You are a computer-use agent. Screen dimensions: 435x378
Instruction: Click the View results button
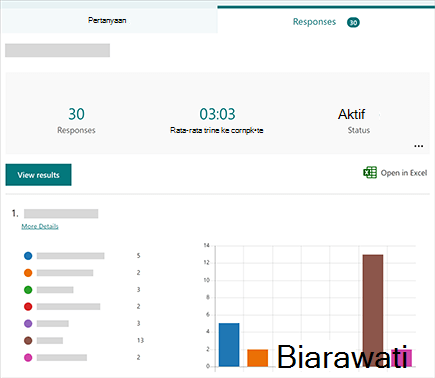pyautogui.click(x=38, y=175)
